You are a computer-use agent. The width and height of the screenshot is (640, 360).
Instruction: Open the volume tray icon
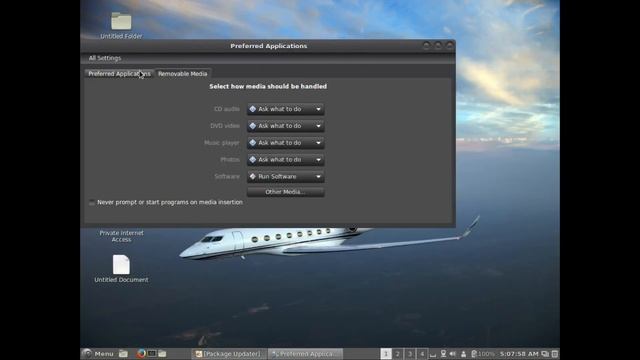453,353
